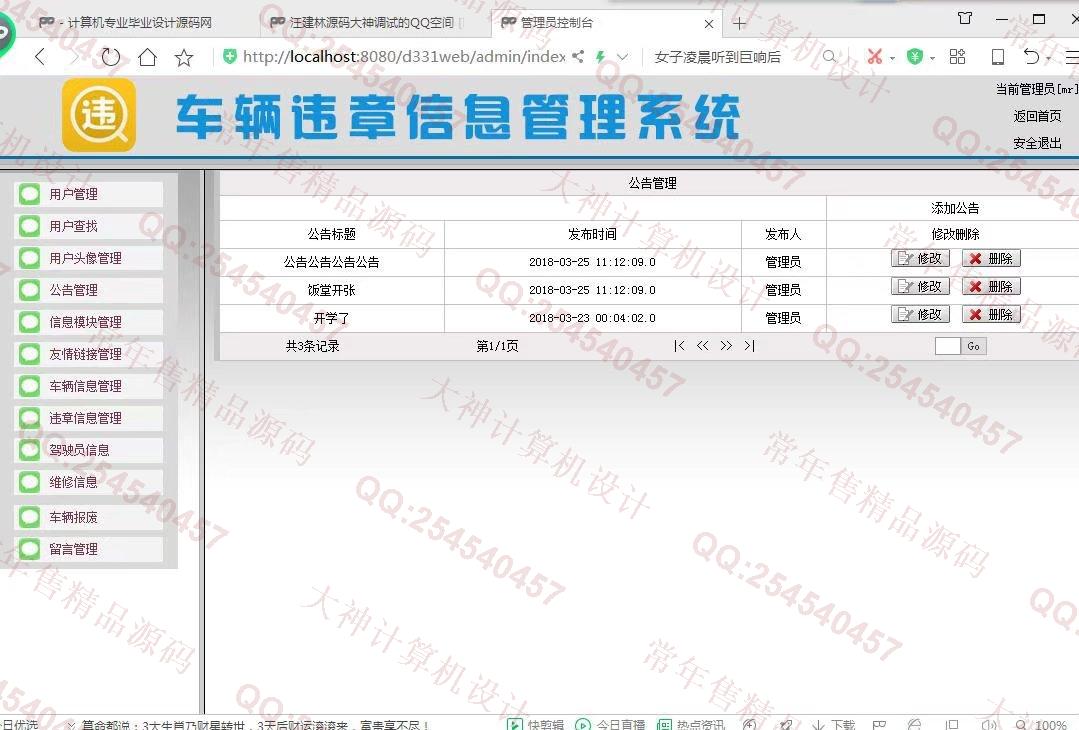Image resolution: width=1079 pixels, height=730 pixels.
Task: Click the volume speaker icon in status bar
Action: (x=990, y=724)
